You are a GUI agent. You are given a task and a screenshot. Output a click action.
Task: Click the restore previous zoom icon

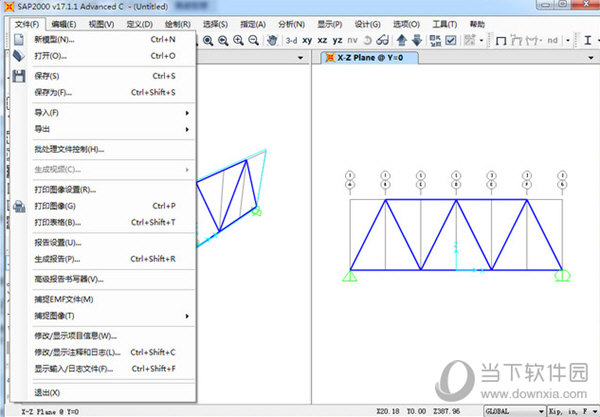[x=223, y=40]
